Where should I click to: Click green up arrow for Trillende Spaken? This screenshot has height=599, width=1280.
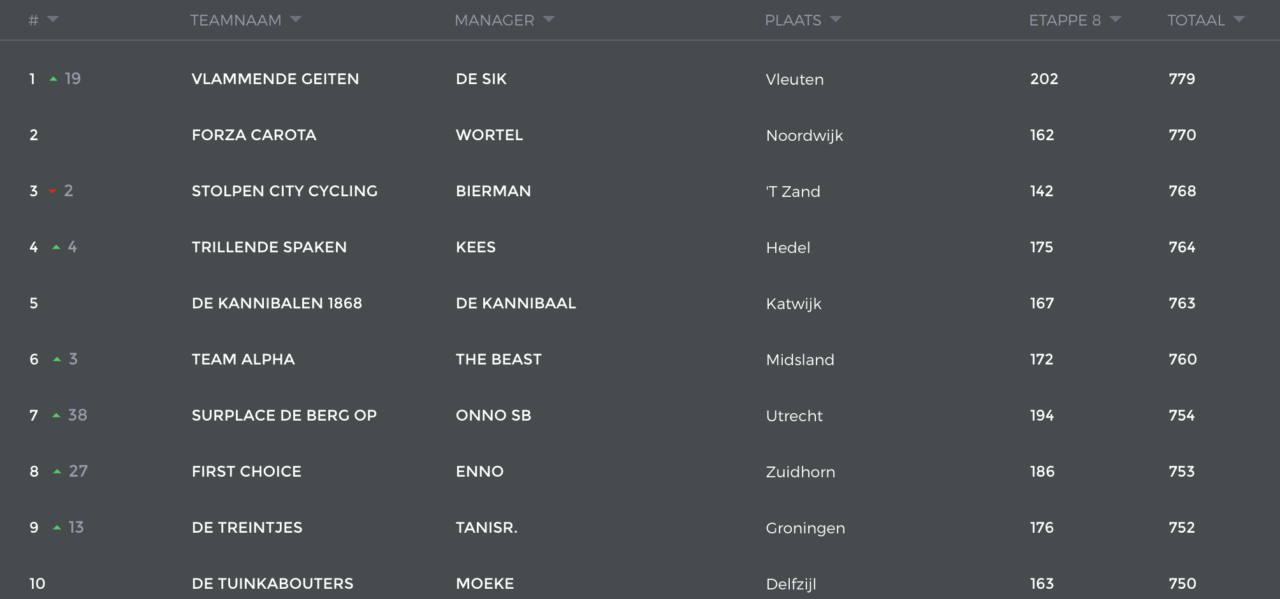(x=56, y=247)
